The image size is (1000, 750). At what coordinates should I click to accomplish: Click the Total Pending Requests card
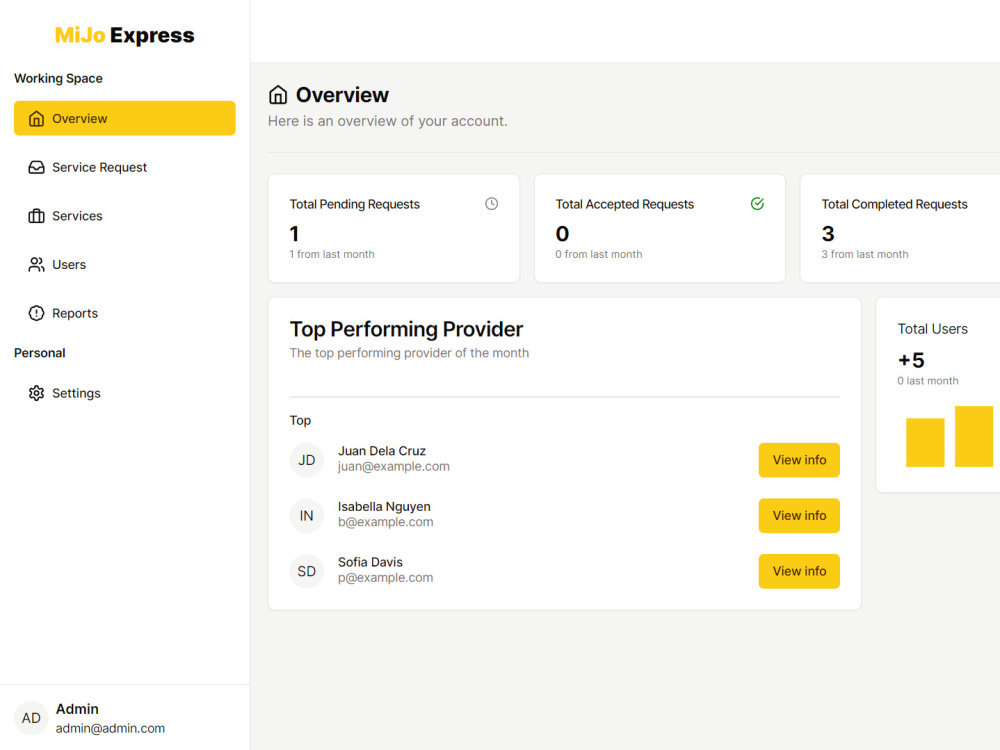tap(393, 228)
